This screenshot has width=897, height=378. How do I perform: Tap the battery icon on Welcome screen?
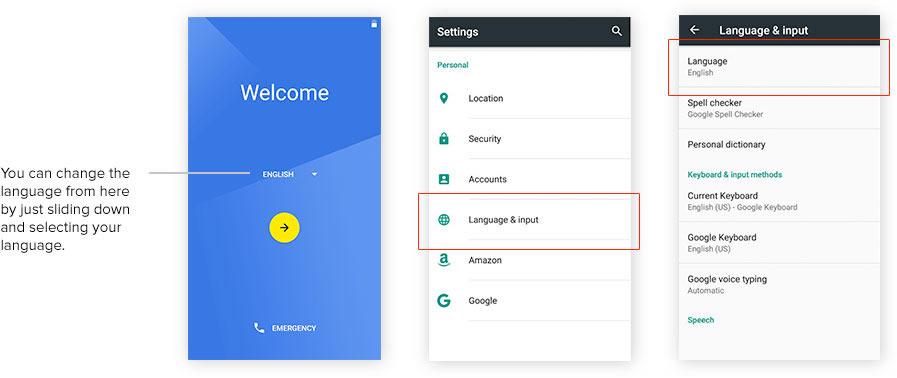point(374,23)
